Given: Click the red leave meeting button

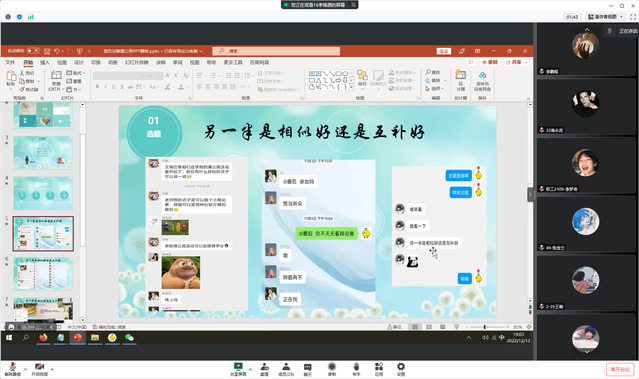Looking at the screenshot, I should [620, 369].
